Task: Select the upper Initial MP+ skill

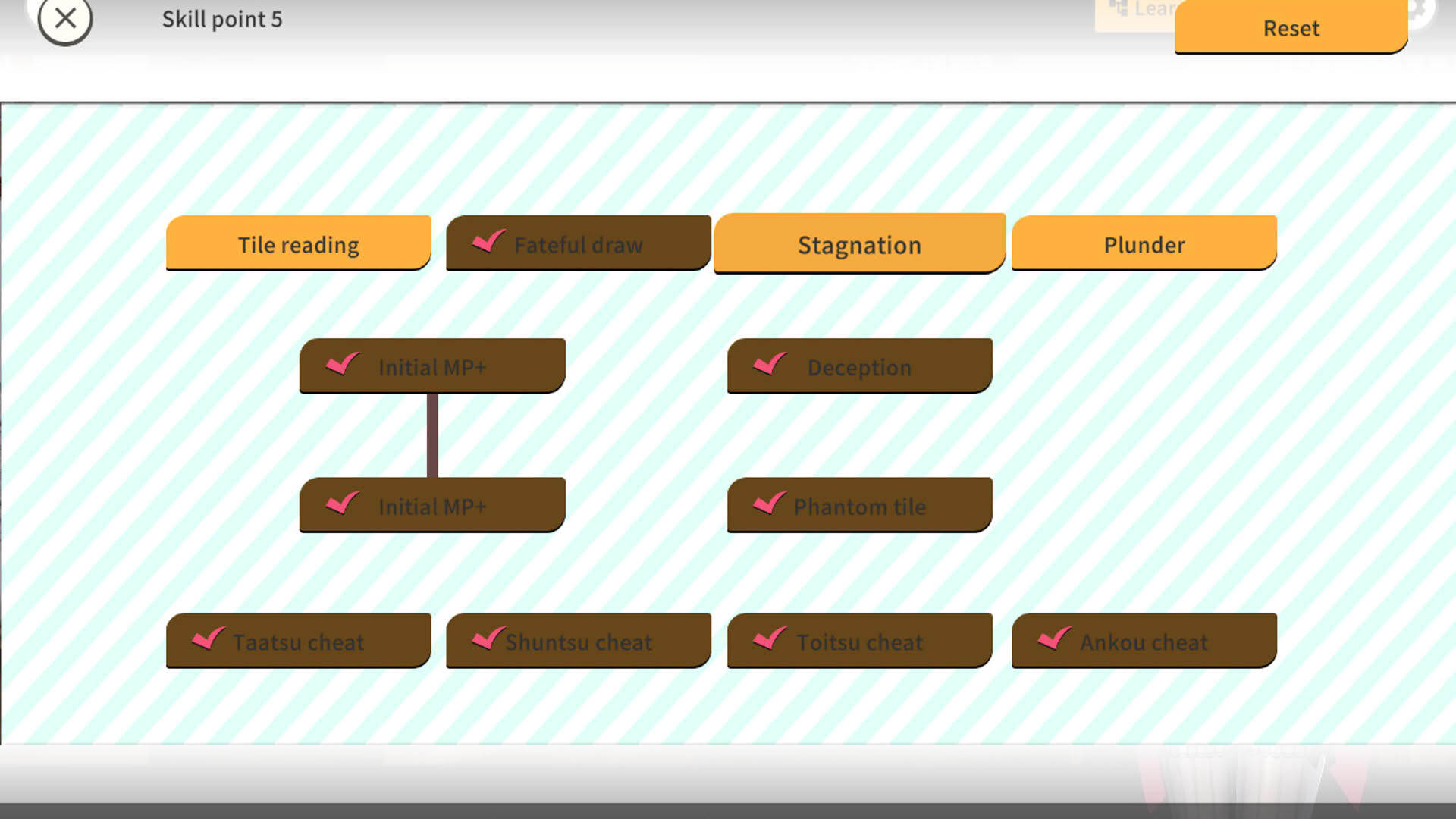Action: 432,366
